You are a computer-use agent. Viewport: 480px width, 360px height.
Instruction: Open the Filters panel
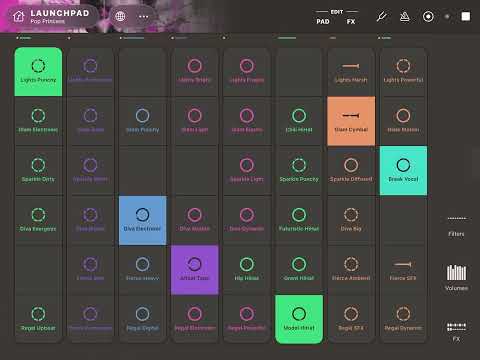click(456, 227)
